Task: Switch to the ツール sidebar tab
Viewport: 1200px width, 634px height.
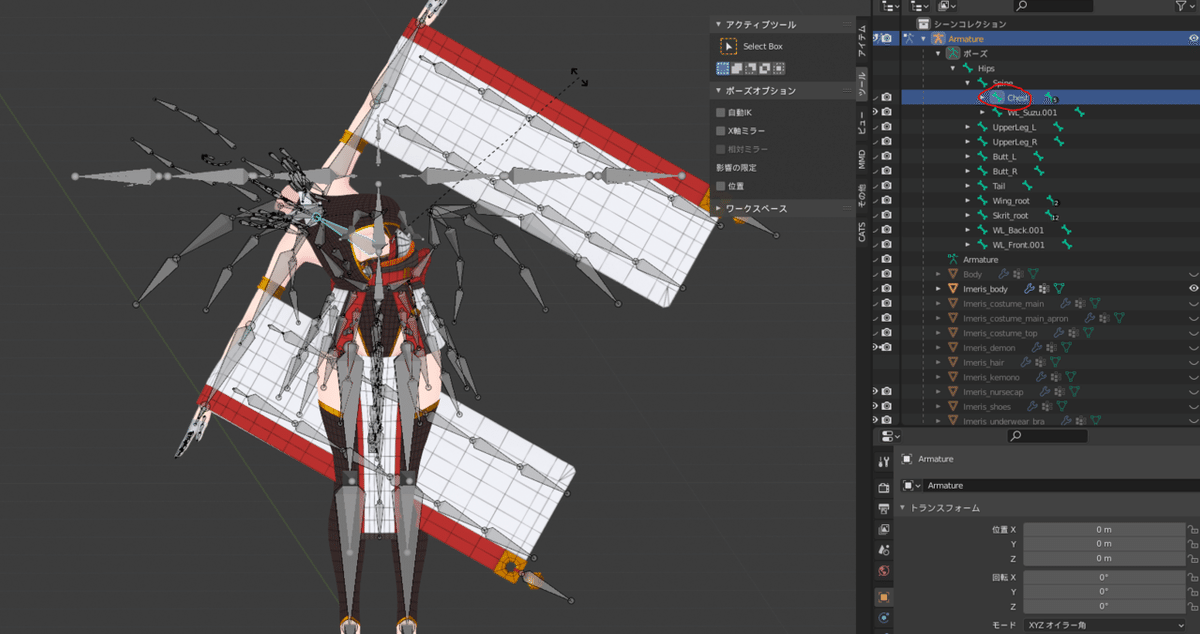Action: (x=862, y=84)
